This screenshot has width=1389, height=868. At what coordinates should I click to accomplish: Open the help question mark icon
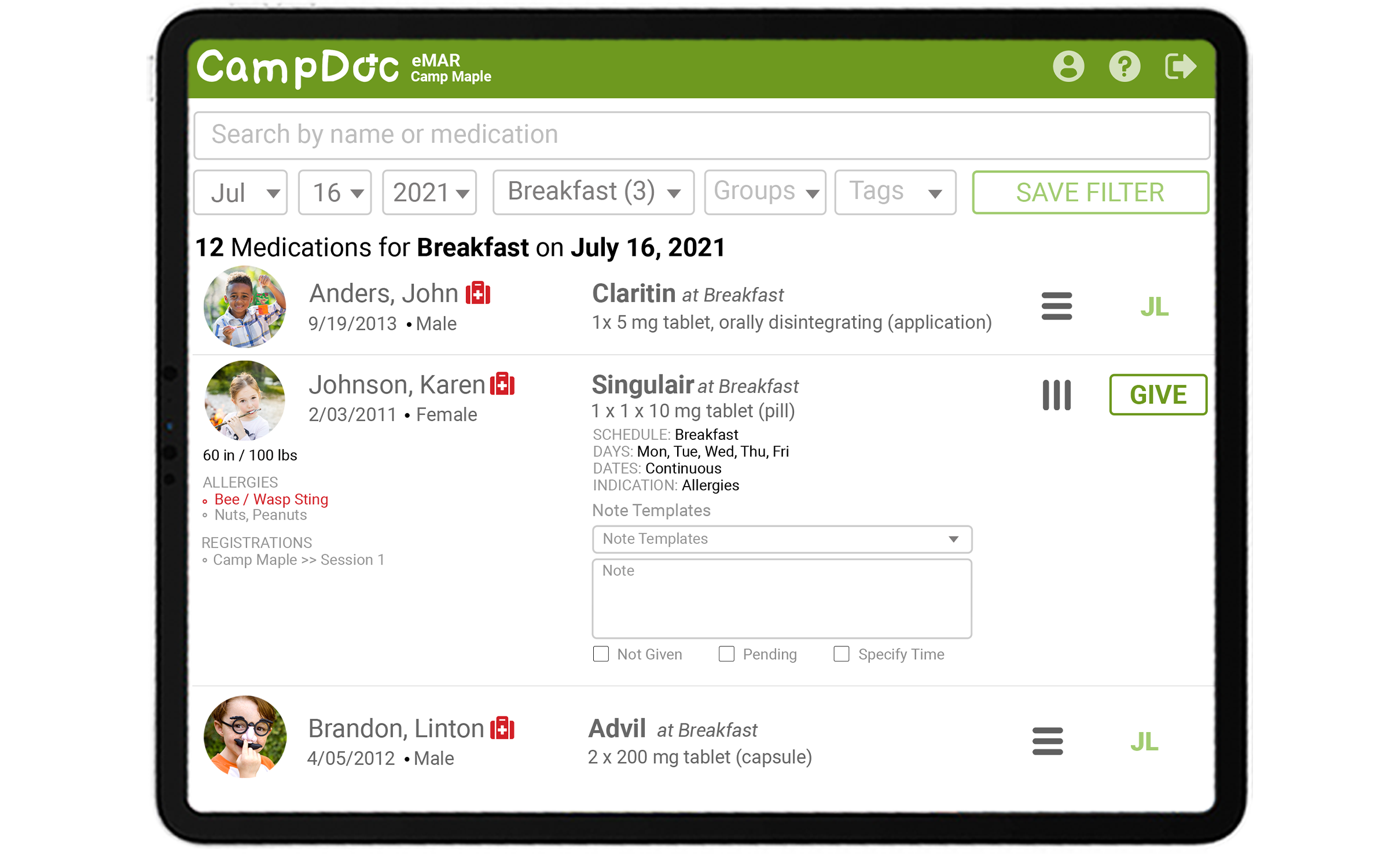tap(1124, 67)
